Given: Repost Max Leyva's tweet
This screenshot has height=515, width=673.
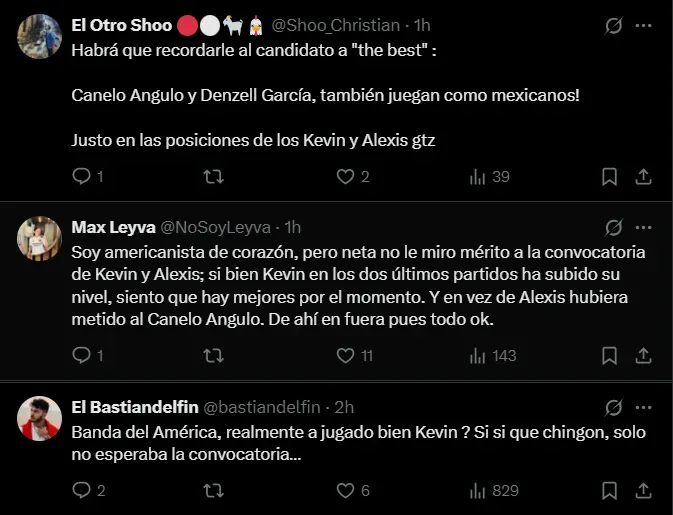Looking at the screenshot, I should tap(213, 355).
